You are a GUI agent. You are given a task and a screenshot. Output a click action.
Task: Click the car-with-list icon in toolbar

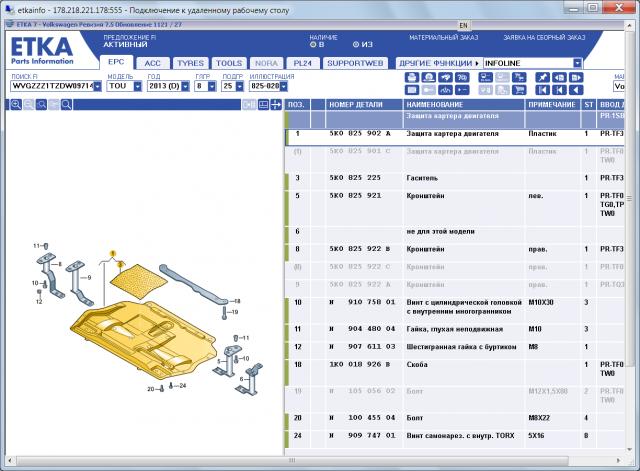pyautogui.click(x=486, y=77)
